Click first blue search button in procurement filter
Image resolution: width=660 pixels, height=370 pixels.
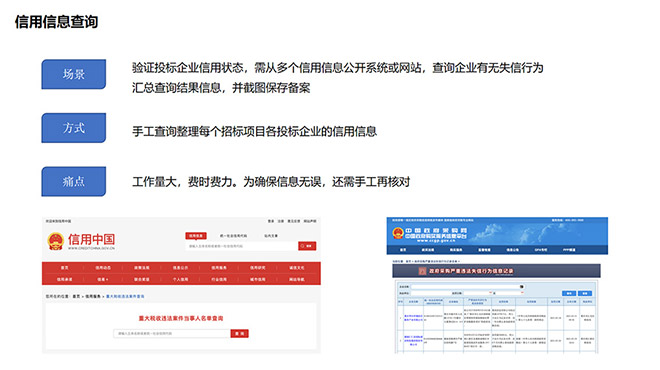point(569,293)
